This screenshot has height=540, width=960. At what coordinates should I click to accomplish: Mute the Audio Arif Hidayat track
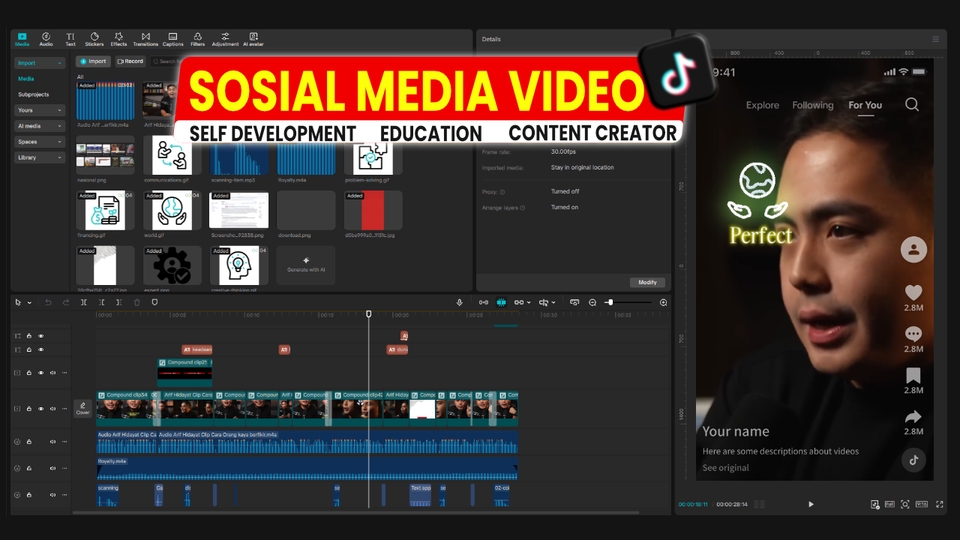coord(53,441)
